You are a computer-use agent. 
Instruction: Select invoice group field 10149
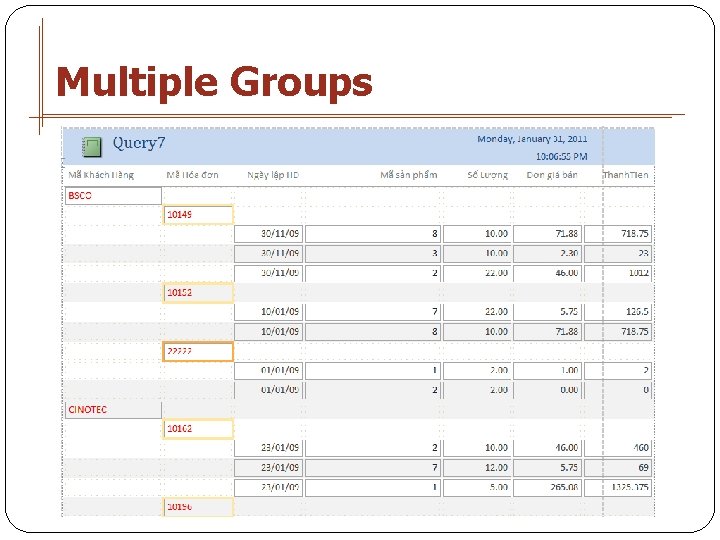(x=198, y=214)
